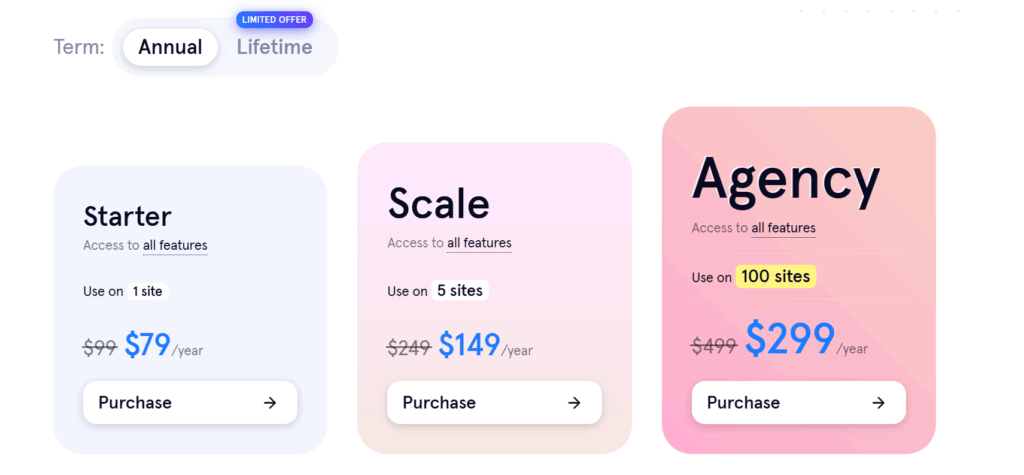
Task: Click the $299 Agency price
Action: click(790, 338)
